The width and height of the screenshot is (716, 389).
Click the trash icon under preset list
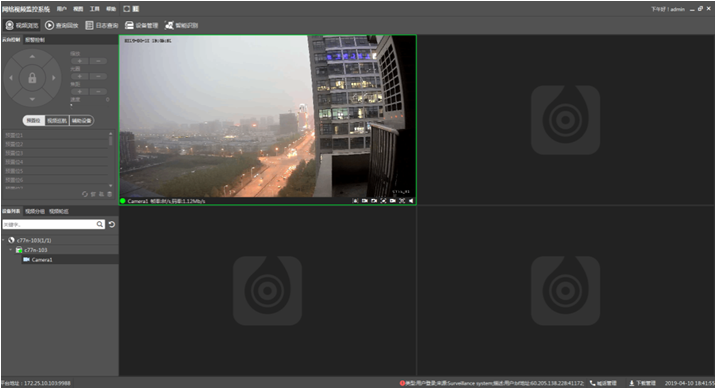click(x=110, y=194)
